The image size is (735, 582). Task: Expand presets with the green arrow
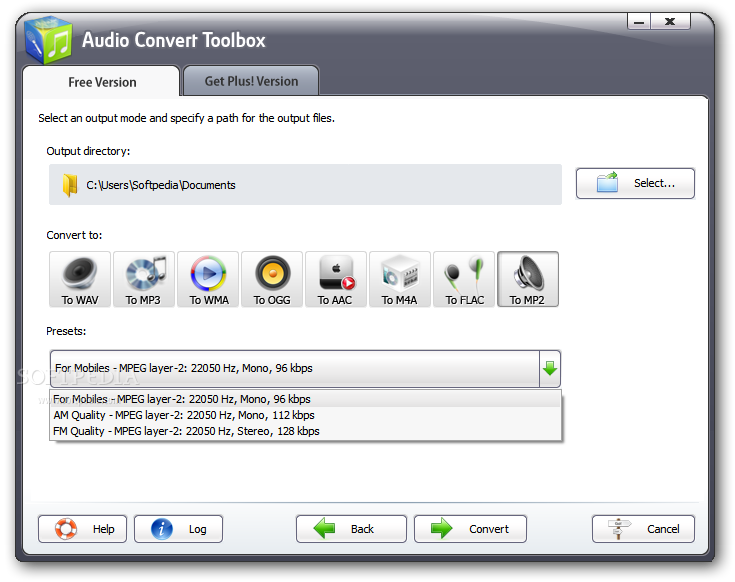coord(550,369)
